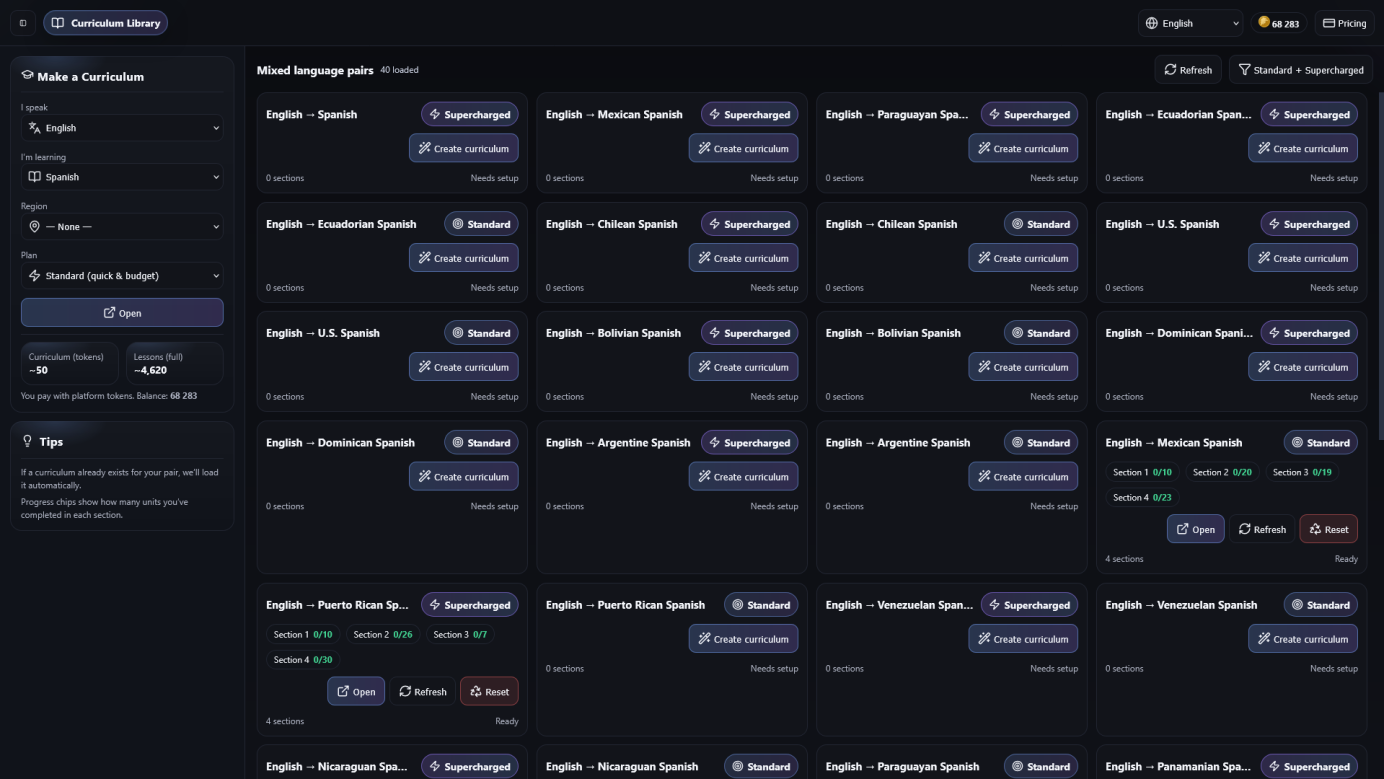The width and height of the screenshot is (1384, 779).
Task: Click the lightbulb icon beside Tips
Action: coord(27,442)
